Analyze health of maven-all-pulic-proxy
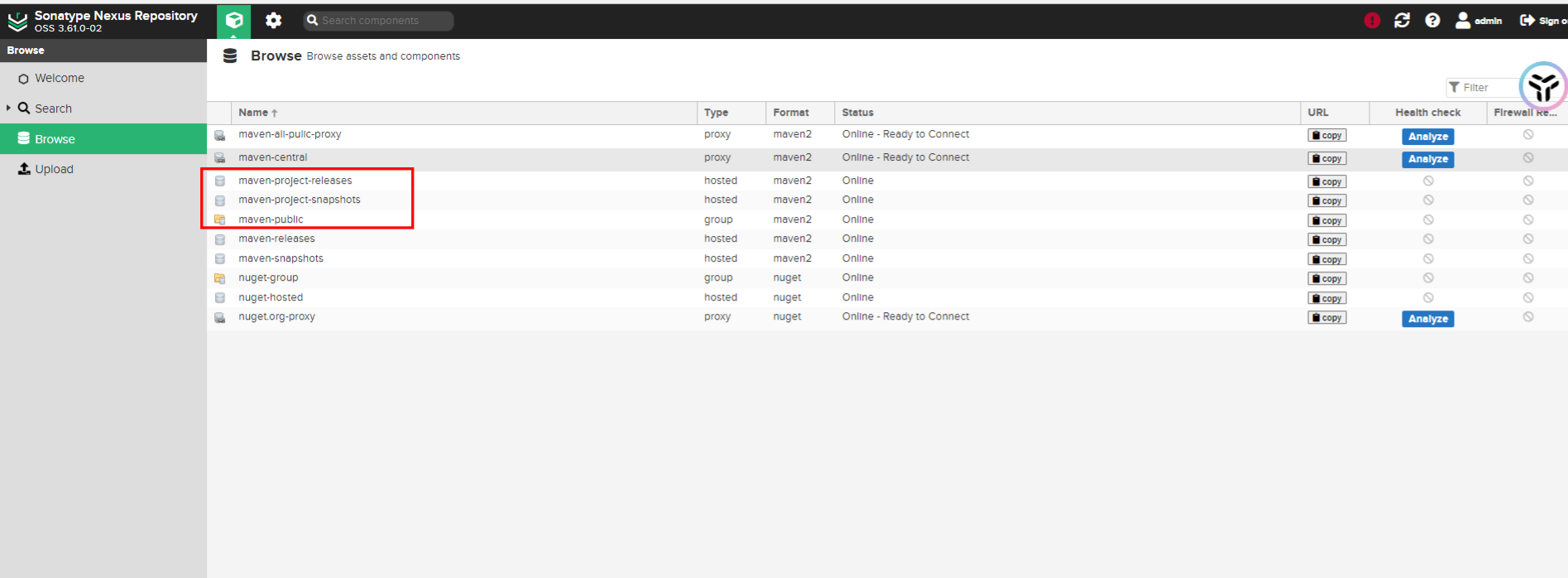1568x578 pixels. point(1427,137)
